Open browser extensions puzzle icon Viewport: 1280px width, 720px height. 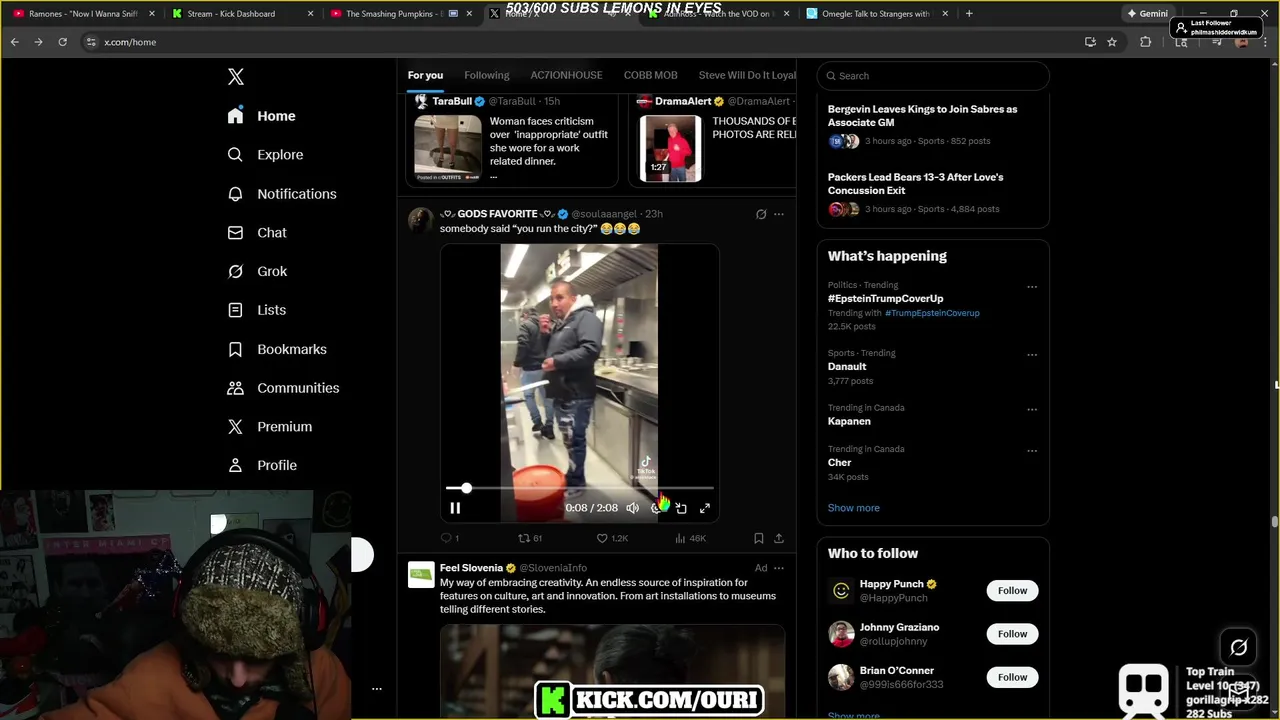(x=1146, y=42)
